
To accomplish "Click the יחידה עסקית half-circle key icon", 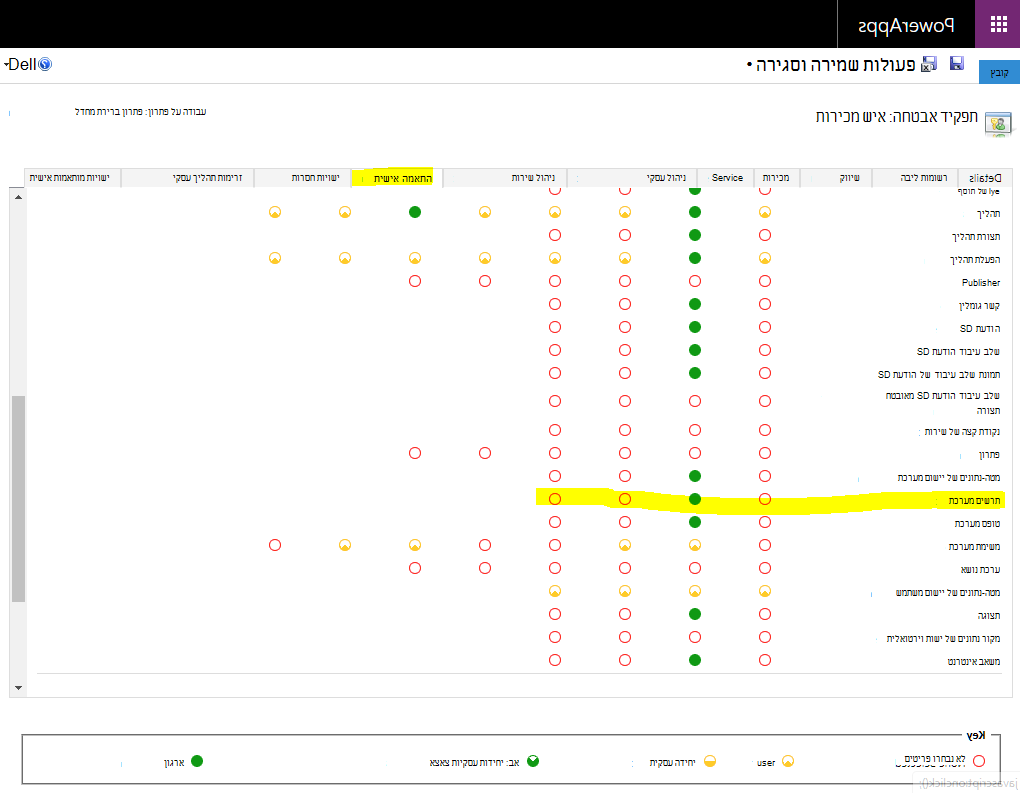I will pos(710,761).
